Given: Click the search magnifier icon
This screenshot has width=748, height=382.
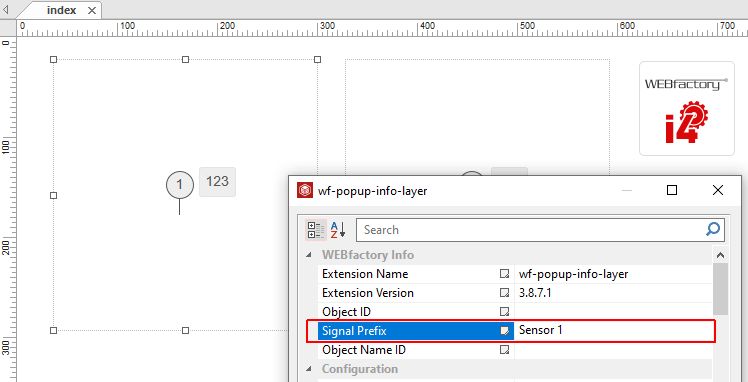Looking at the screenshot, I should 712,229.
